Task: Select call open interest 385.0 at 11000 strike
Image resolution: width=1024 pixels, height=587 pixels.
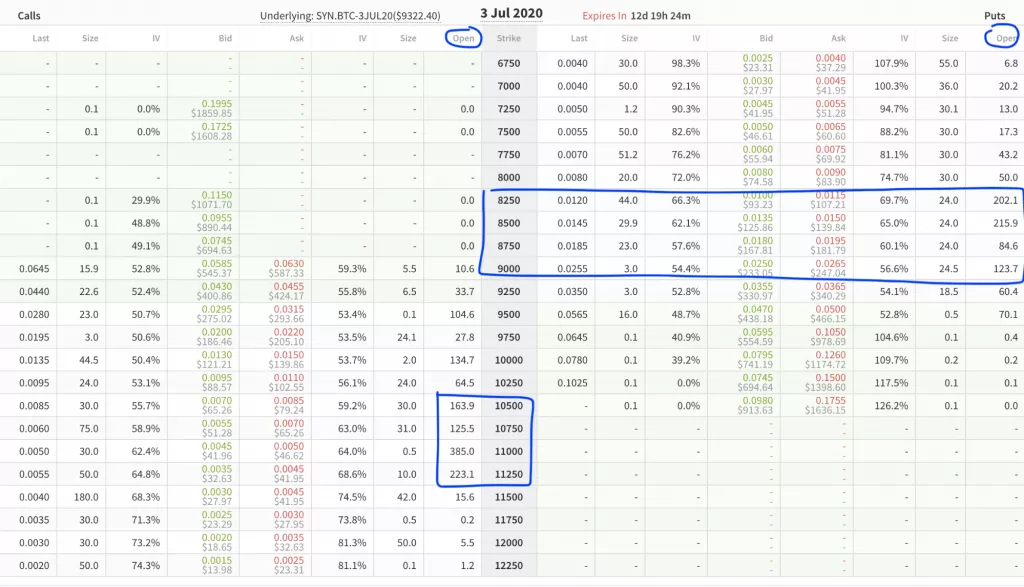Action: tap(461, 452)
